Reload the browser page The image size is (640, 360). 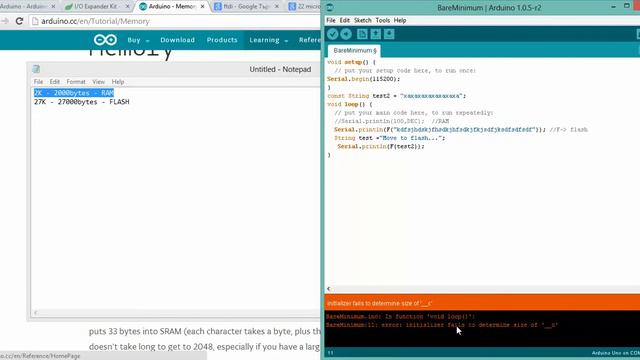tap(19, 21)
